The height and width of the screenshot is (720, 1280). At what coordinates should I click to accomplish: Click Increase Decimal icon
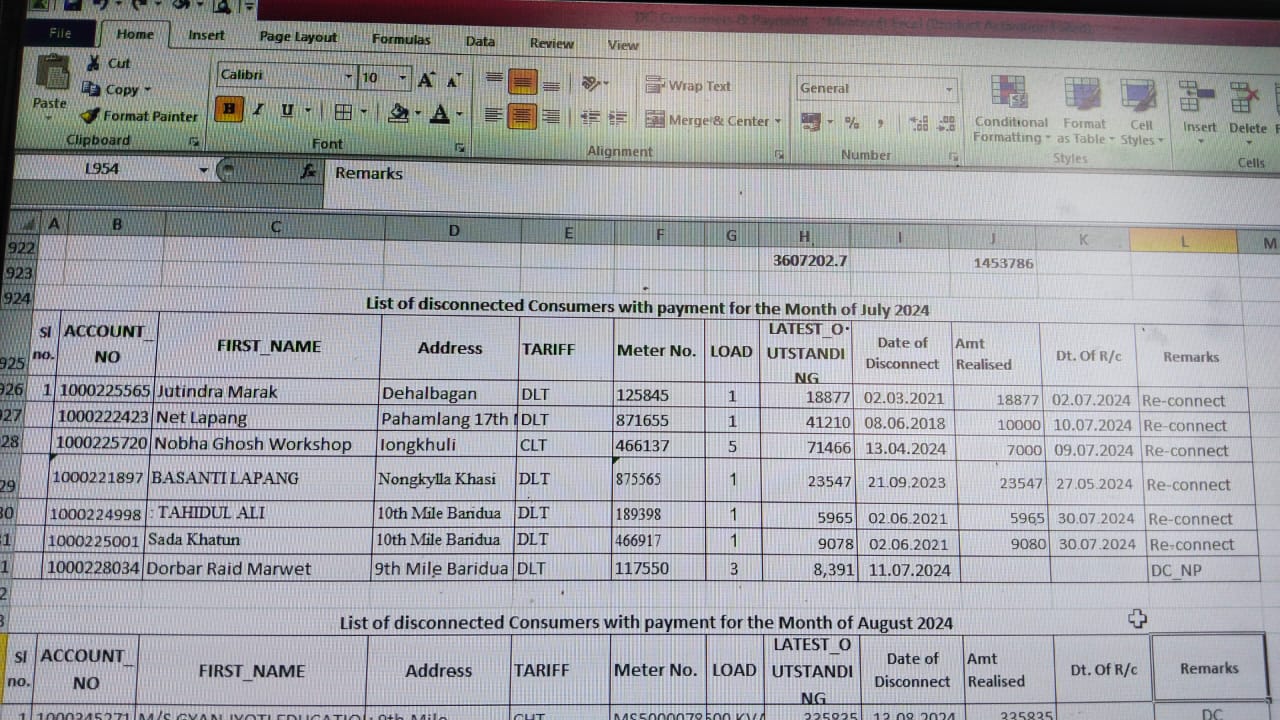919,124
